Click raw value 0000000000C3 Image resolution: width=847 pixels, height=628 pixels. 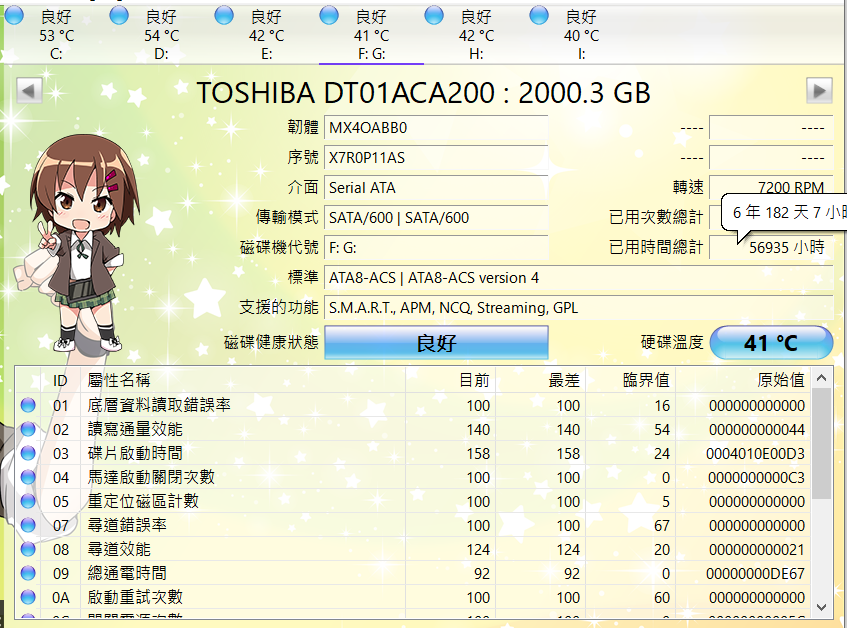[756, 478]
